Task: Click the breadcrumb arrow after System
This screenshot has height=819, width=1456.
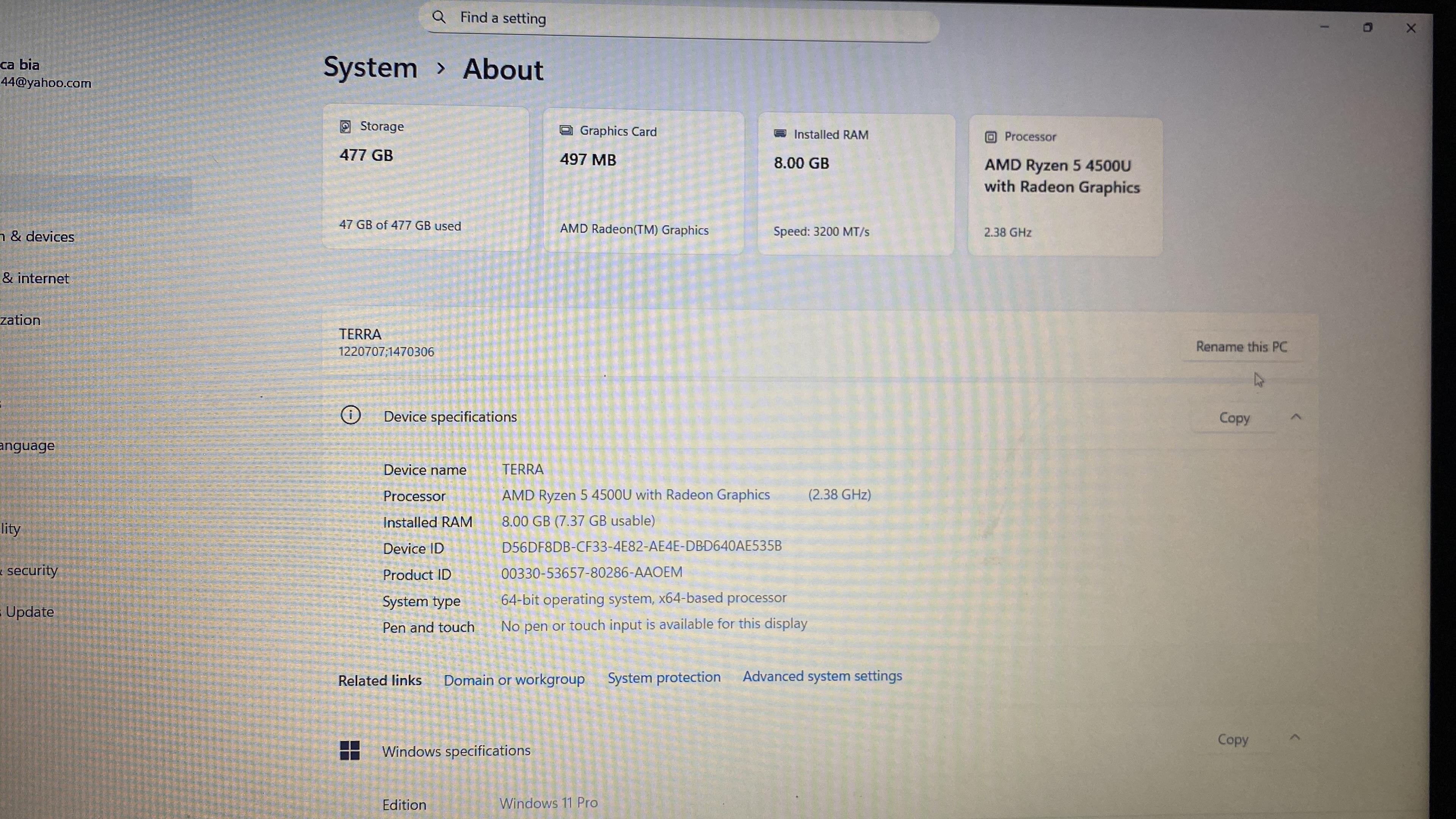Action: click(x=441, y=68)
